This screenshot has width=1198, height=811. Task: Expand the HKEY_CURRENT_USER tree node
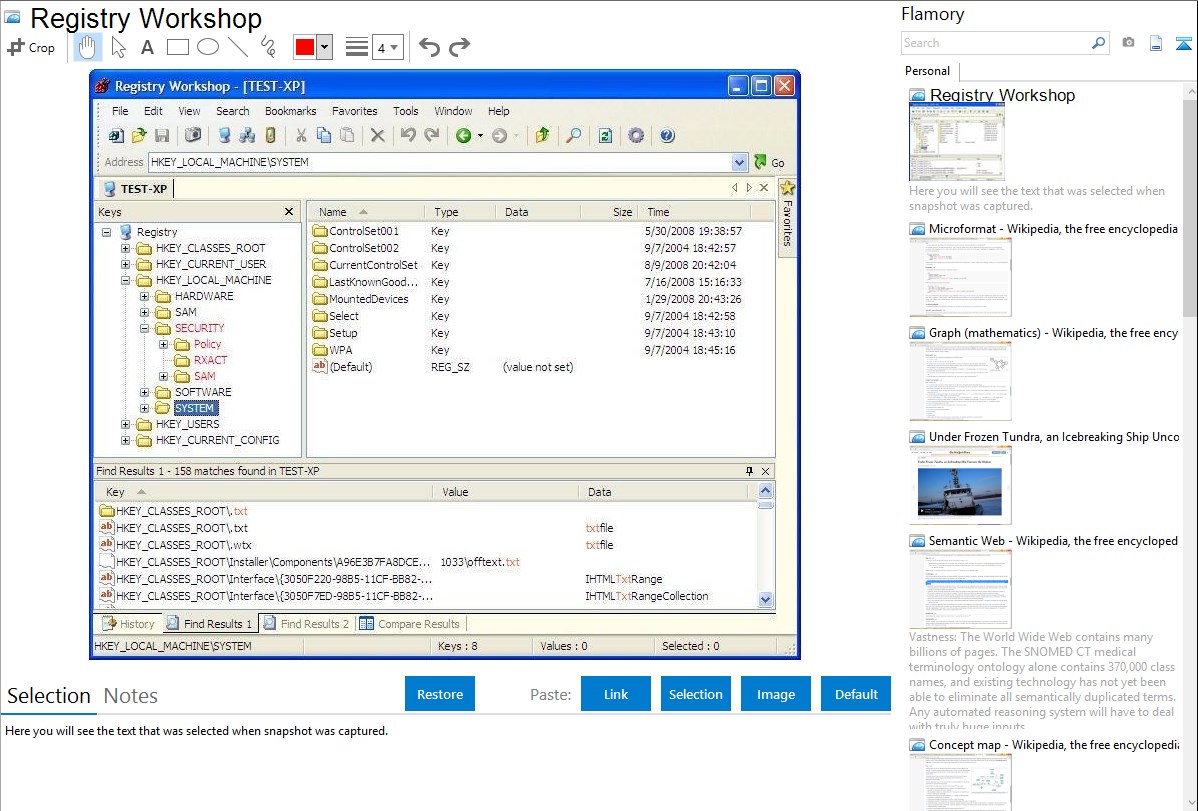[125, 264]
